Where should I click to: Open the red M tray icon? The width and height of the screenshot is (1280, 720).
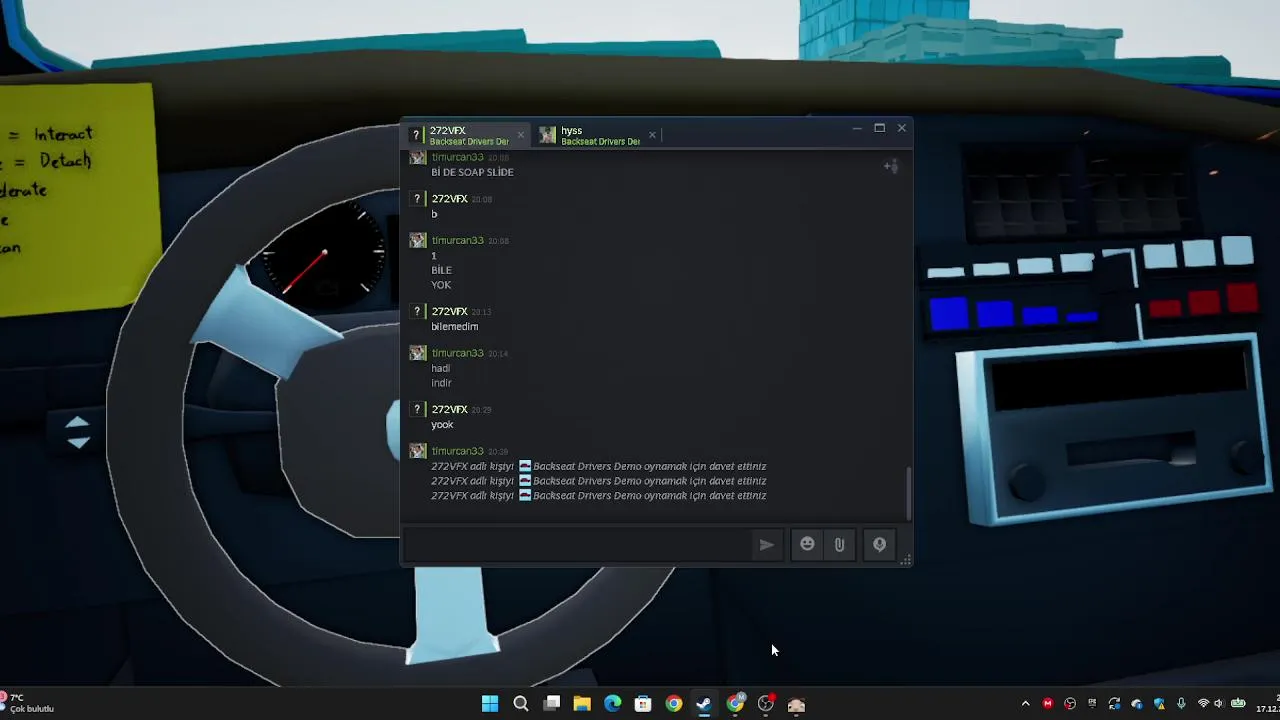tap(1047, 704)
